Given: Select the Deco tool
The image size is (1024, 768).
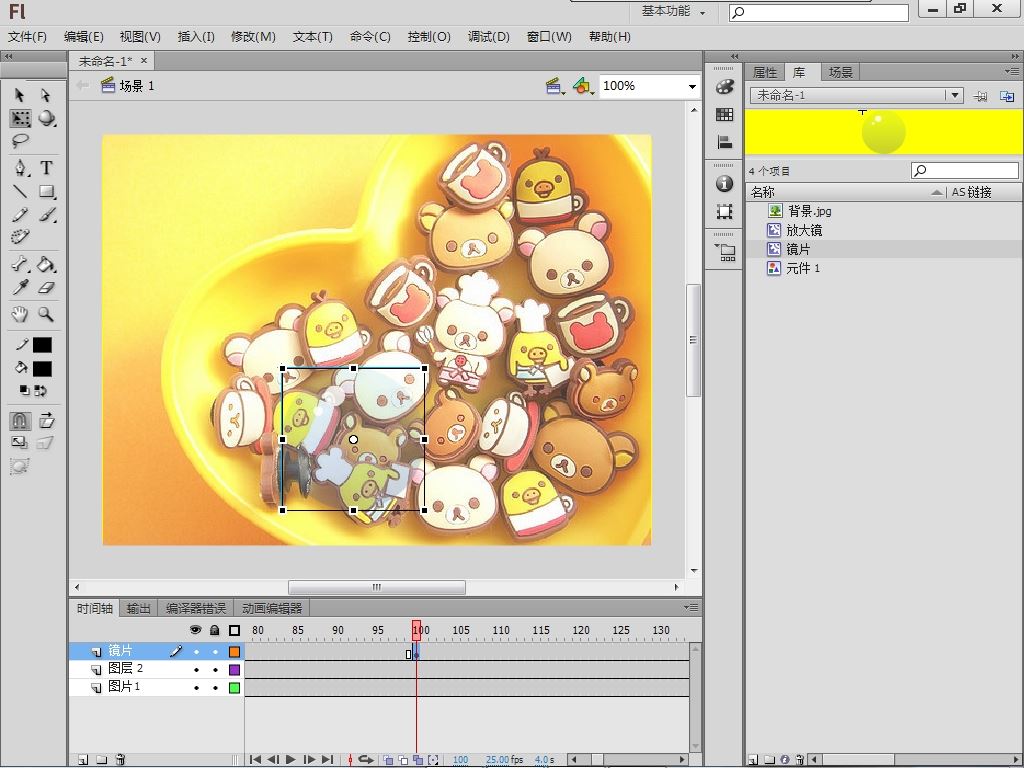Looking at the screenshot, I should pyautogui.click(x=20, y=236).
